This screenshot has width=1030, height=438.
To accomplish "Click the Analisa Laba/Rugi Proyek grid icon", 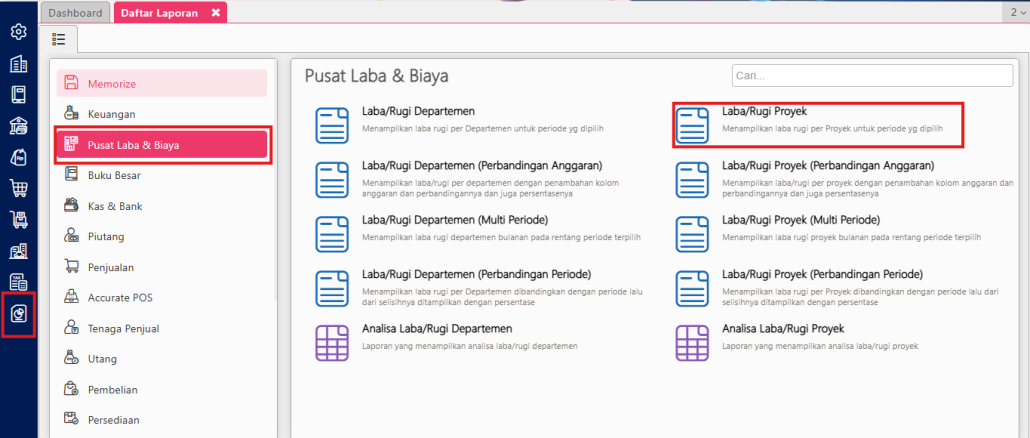I will (691, 343).
